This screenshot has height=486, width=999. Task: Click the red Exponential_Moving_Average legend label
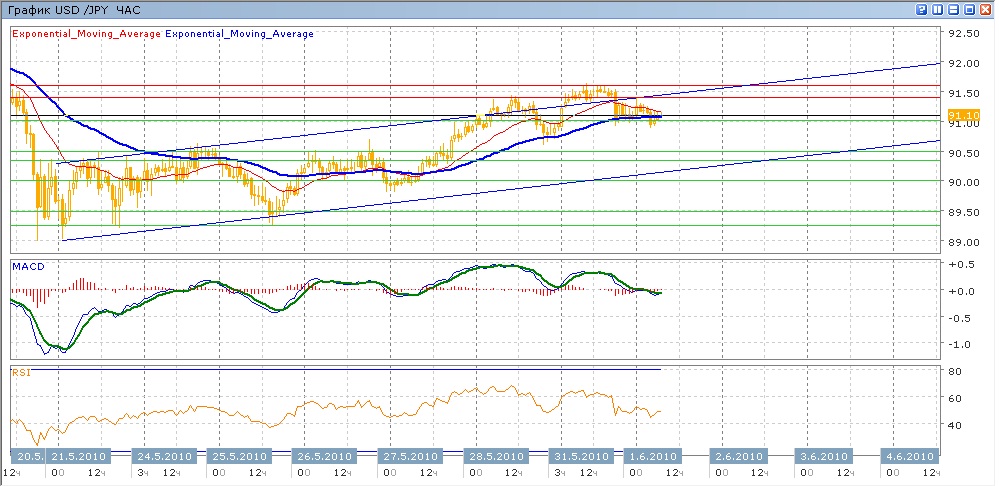coord(85,33)
